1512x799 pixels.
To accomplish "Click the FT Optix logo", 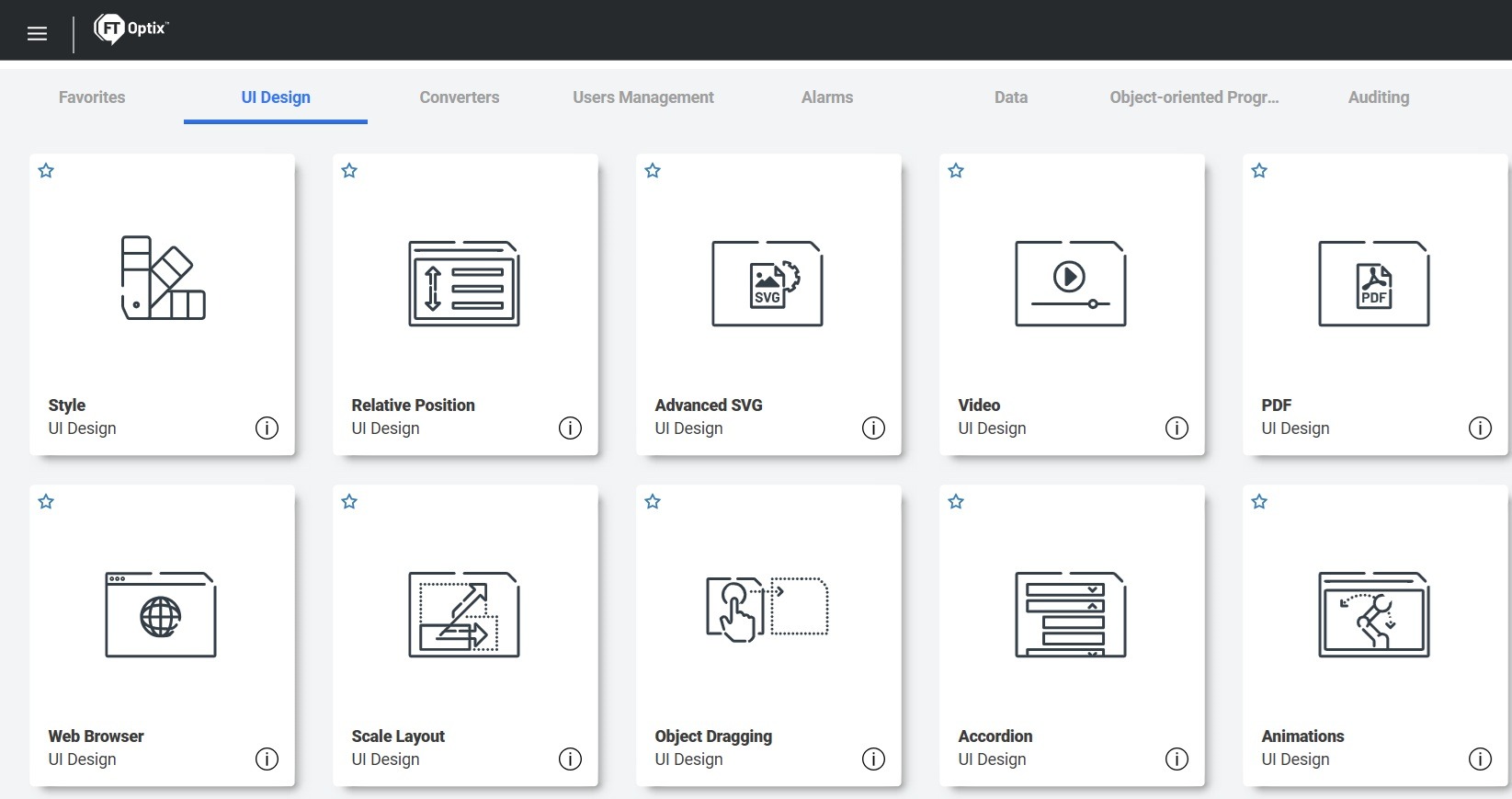I will click(131, 29).
